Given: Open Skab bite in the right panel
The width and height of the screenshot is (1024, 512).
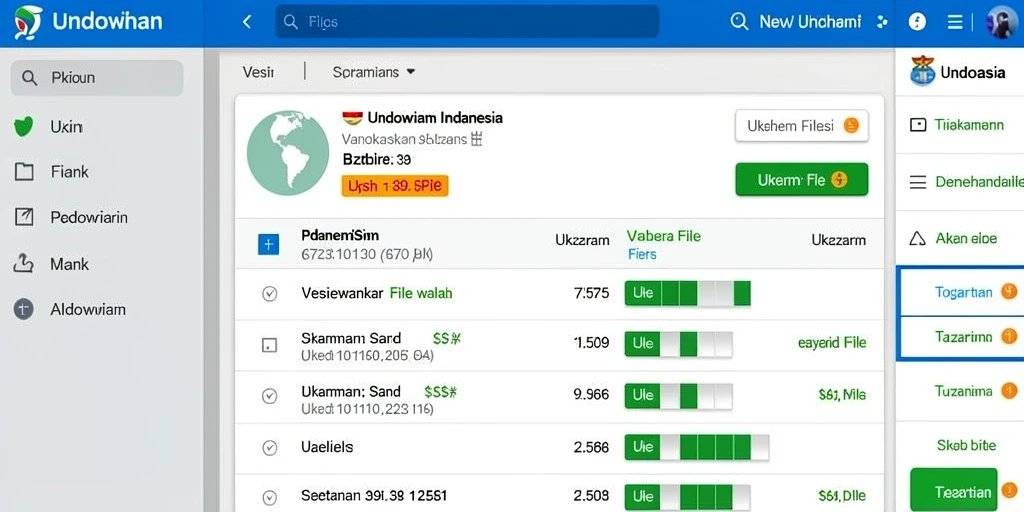Looking at the screenshot, I should 967,445.
